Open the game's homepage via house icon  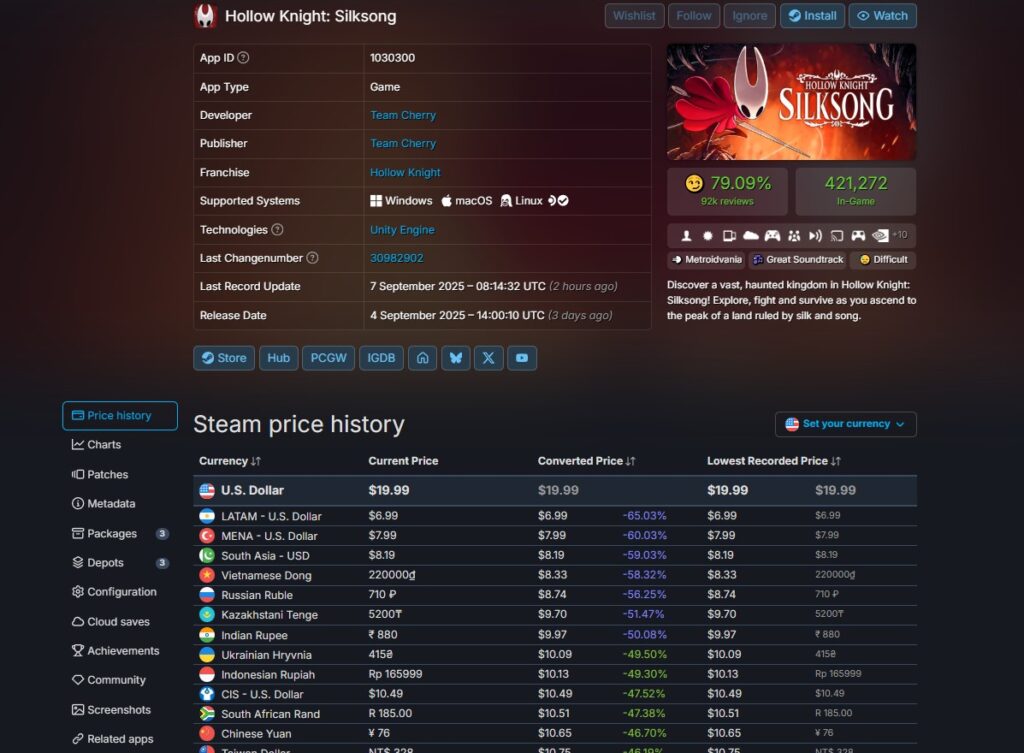pos(423,358)
